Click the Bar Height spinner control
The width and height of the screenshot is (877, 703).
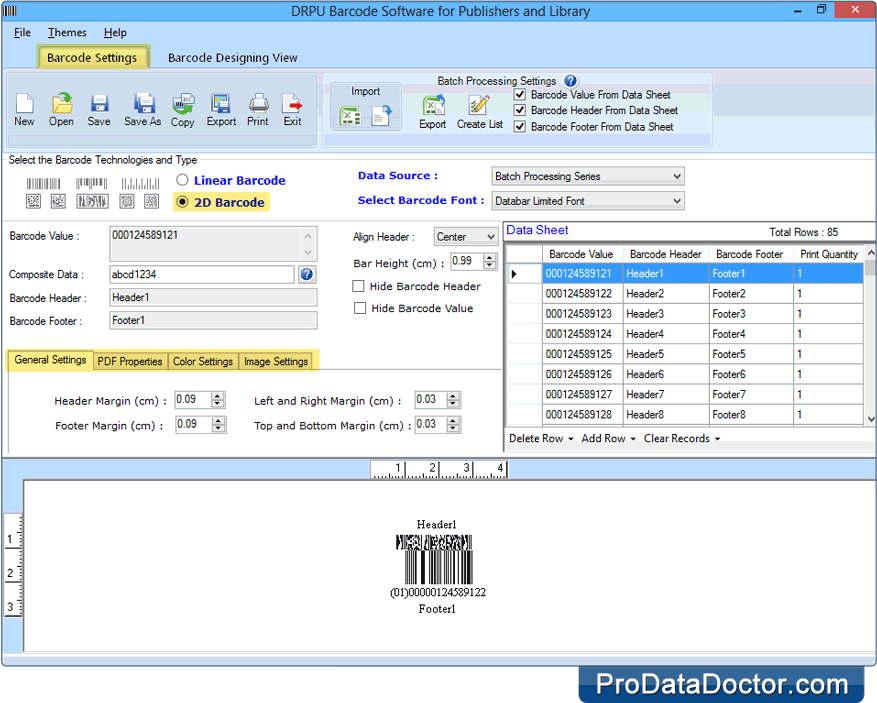click(x=490, y=261)
